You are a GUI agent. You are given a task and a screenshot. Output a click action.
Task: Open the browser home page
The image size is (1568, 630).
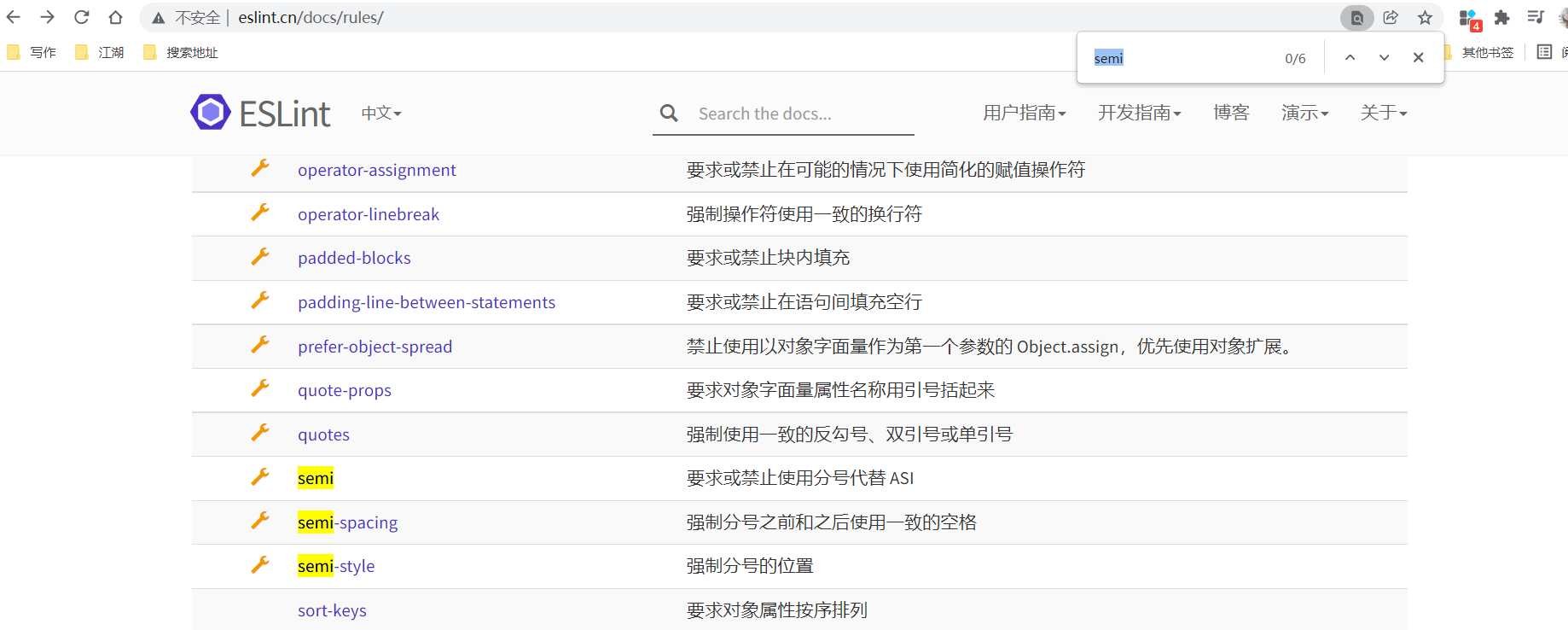point(116,17)
